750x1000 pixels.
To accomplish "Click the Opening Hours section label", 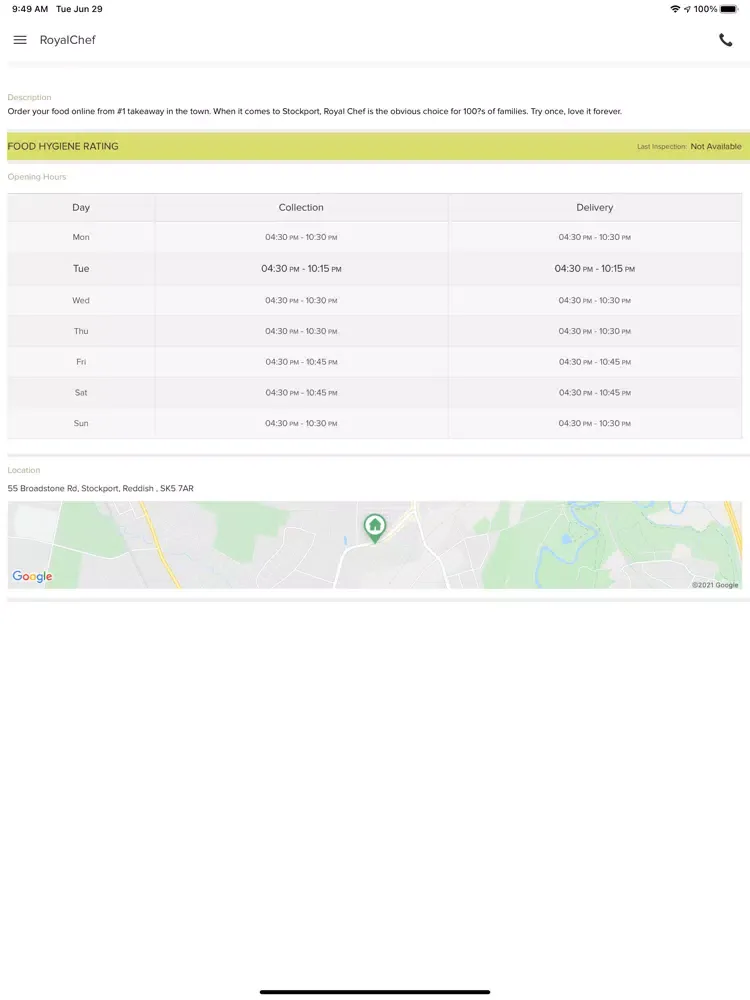I will coord(37,177).
